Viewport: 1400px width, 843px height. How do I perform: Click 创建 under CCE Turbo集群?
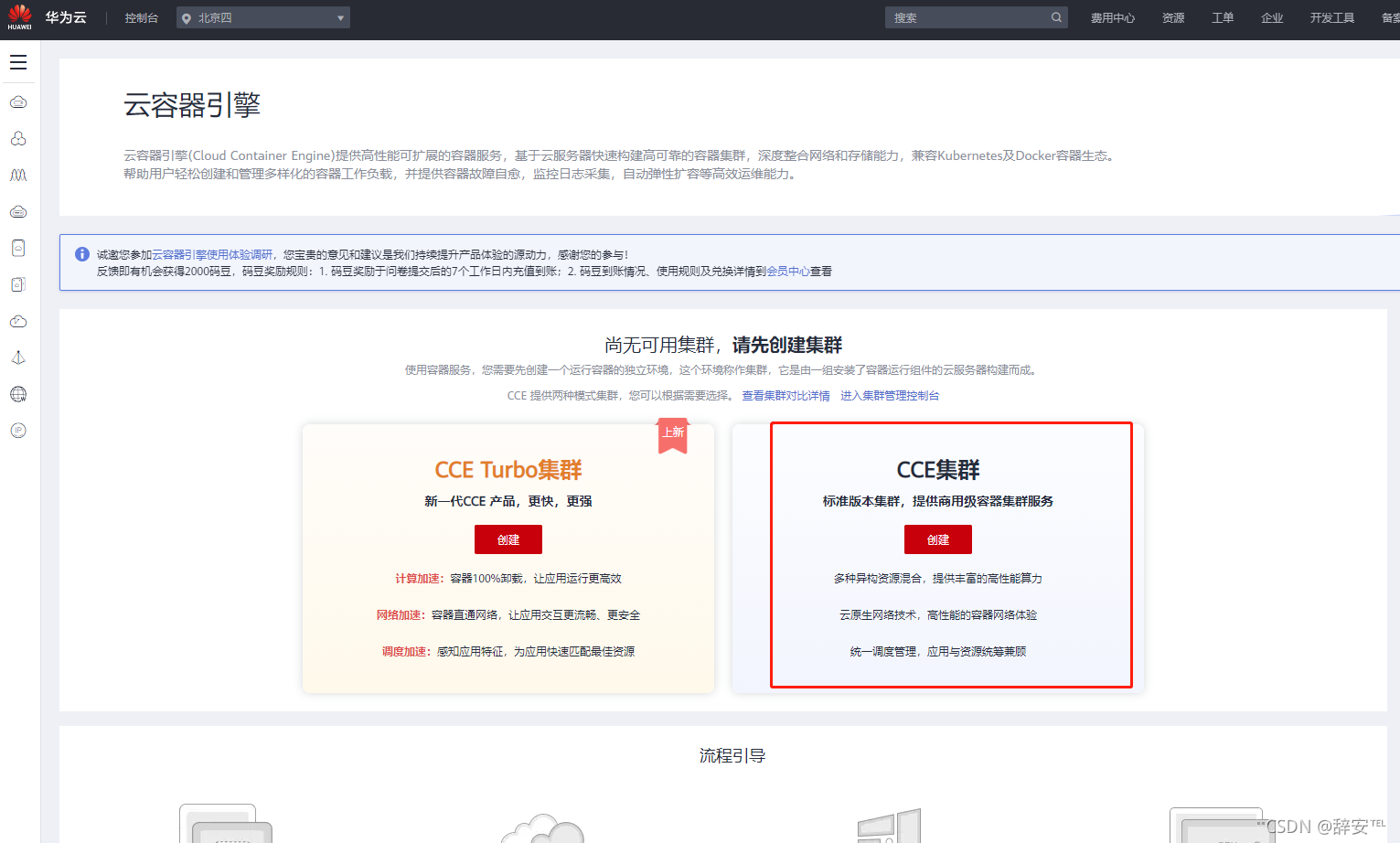[x=508, y=539]
